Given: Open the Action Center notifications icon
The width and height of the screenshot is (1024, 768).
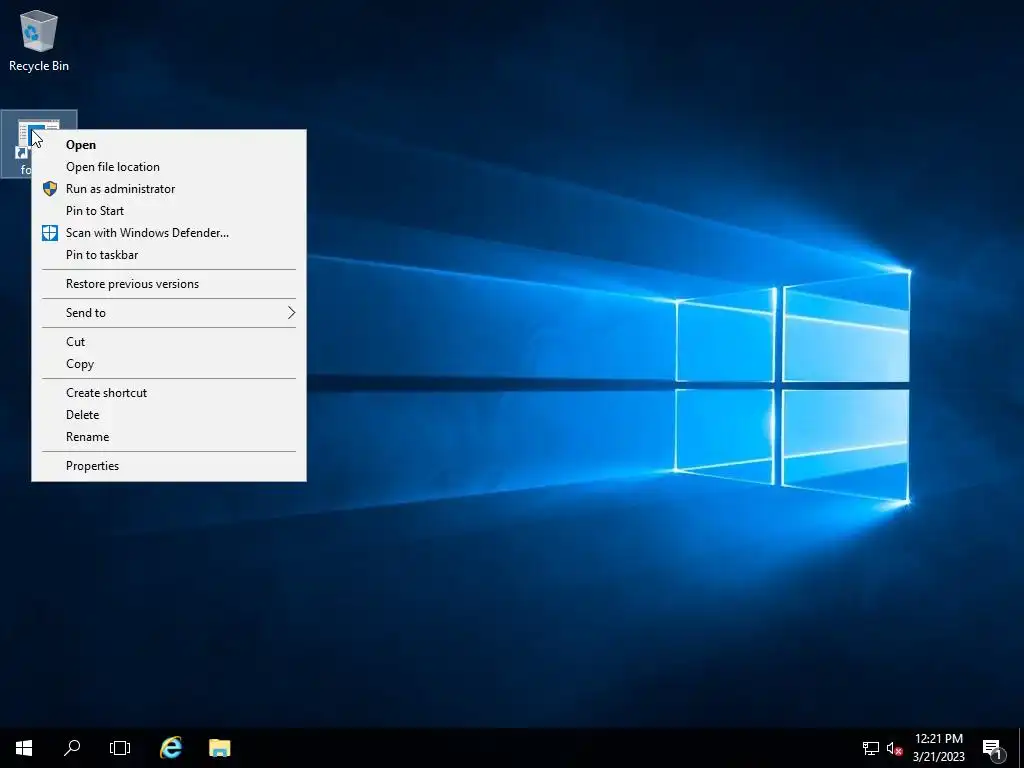Looking at the screenshot, I should pos(992,748).
